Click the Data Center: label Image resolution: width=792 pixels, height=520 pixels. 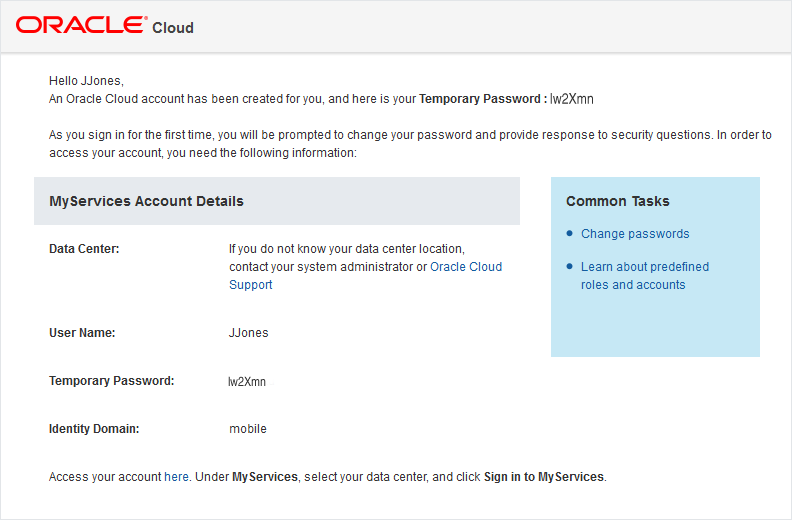tap(84, 249)
